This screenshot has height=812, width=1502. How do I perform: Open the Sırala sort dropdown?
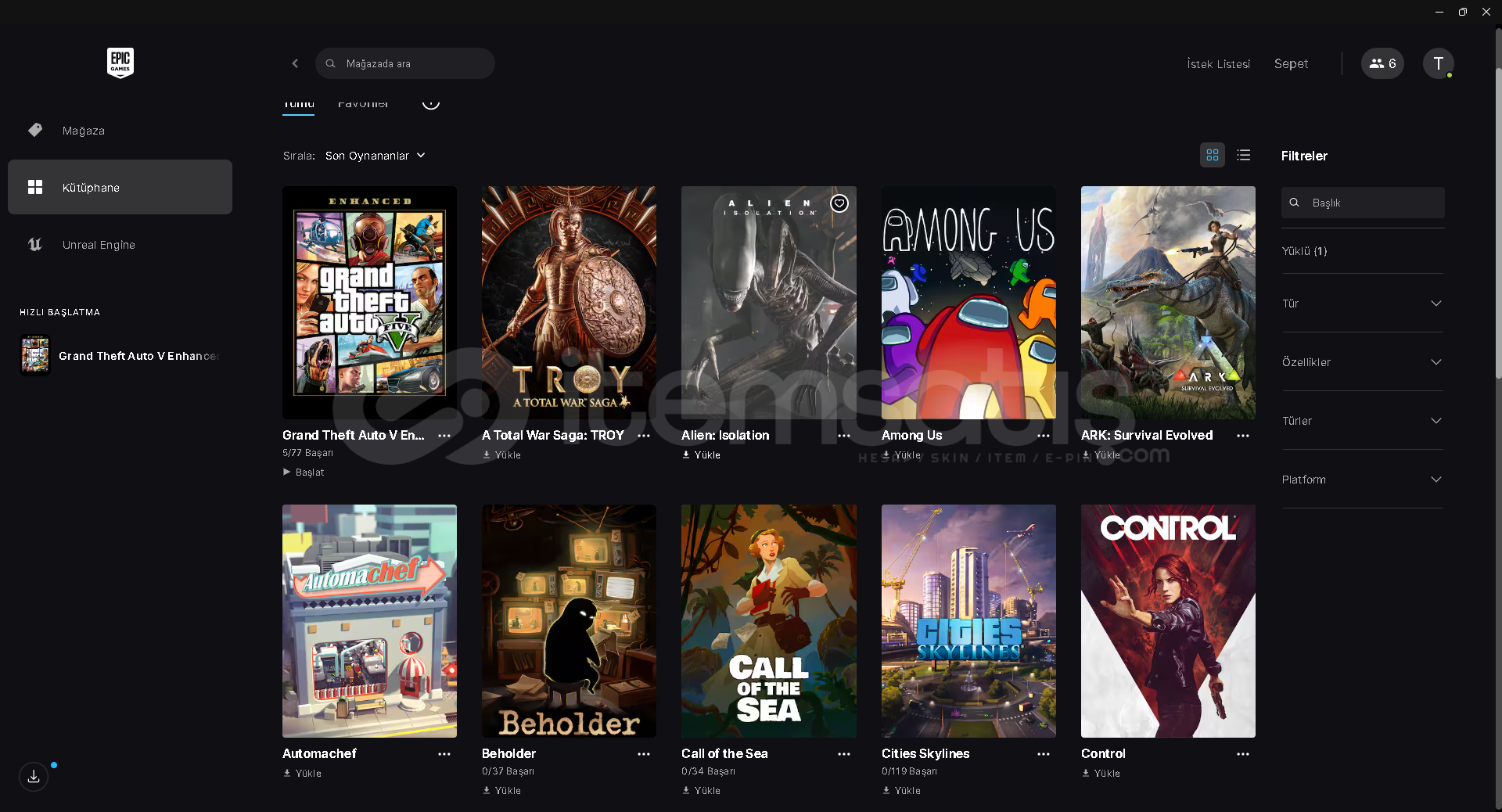375,156
